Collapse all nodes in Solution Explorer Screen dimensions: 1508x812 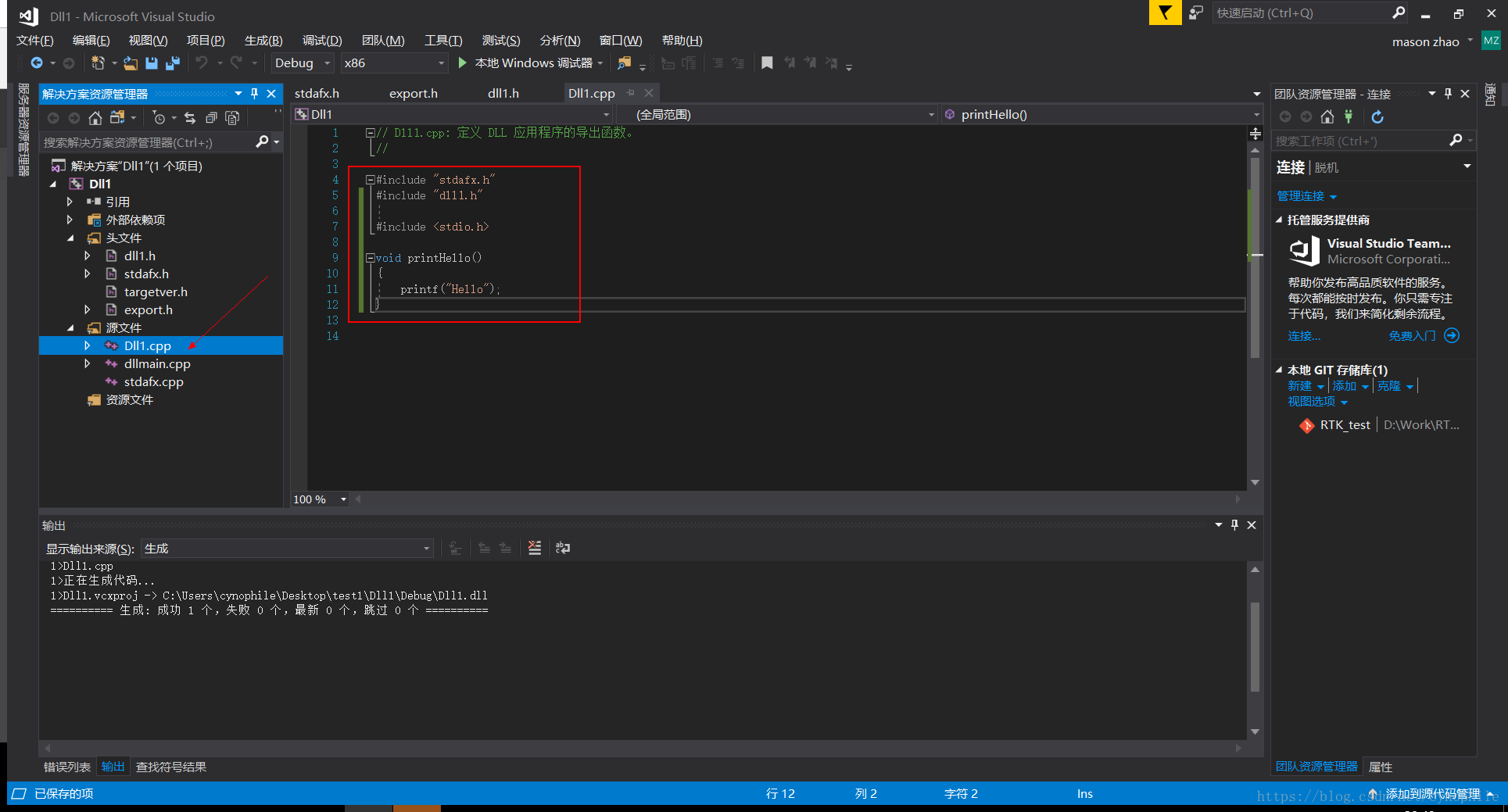click(211, 118)
